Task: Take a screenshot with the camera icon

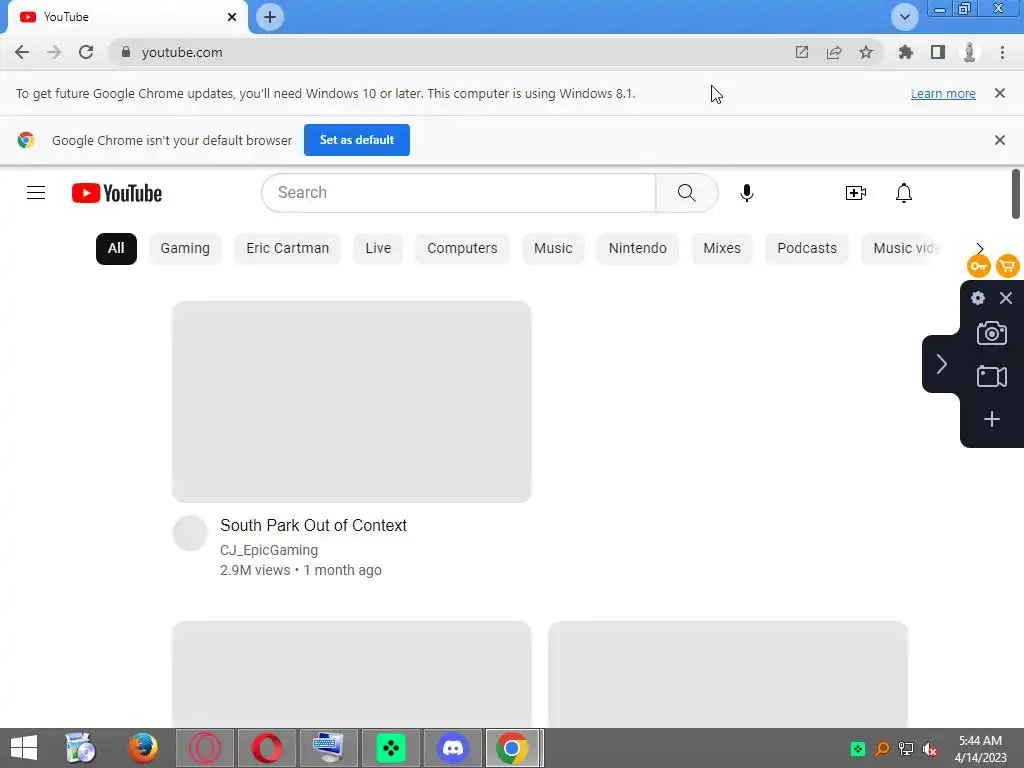Action: click(991, 333)
